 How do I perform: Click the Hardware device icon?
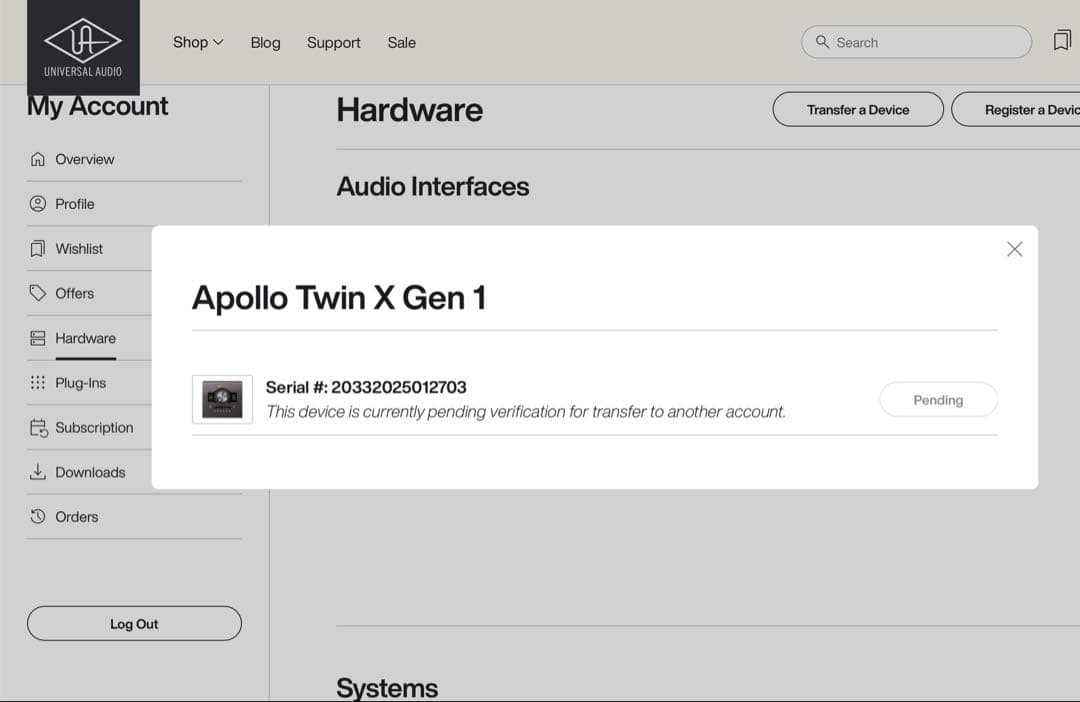38,338
